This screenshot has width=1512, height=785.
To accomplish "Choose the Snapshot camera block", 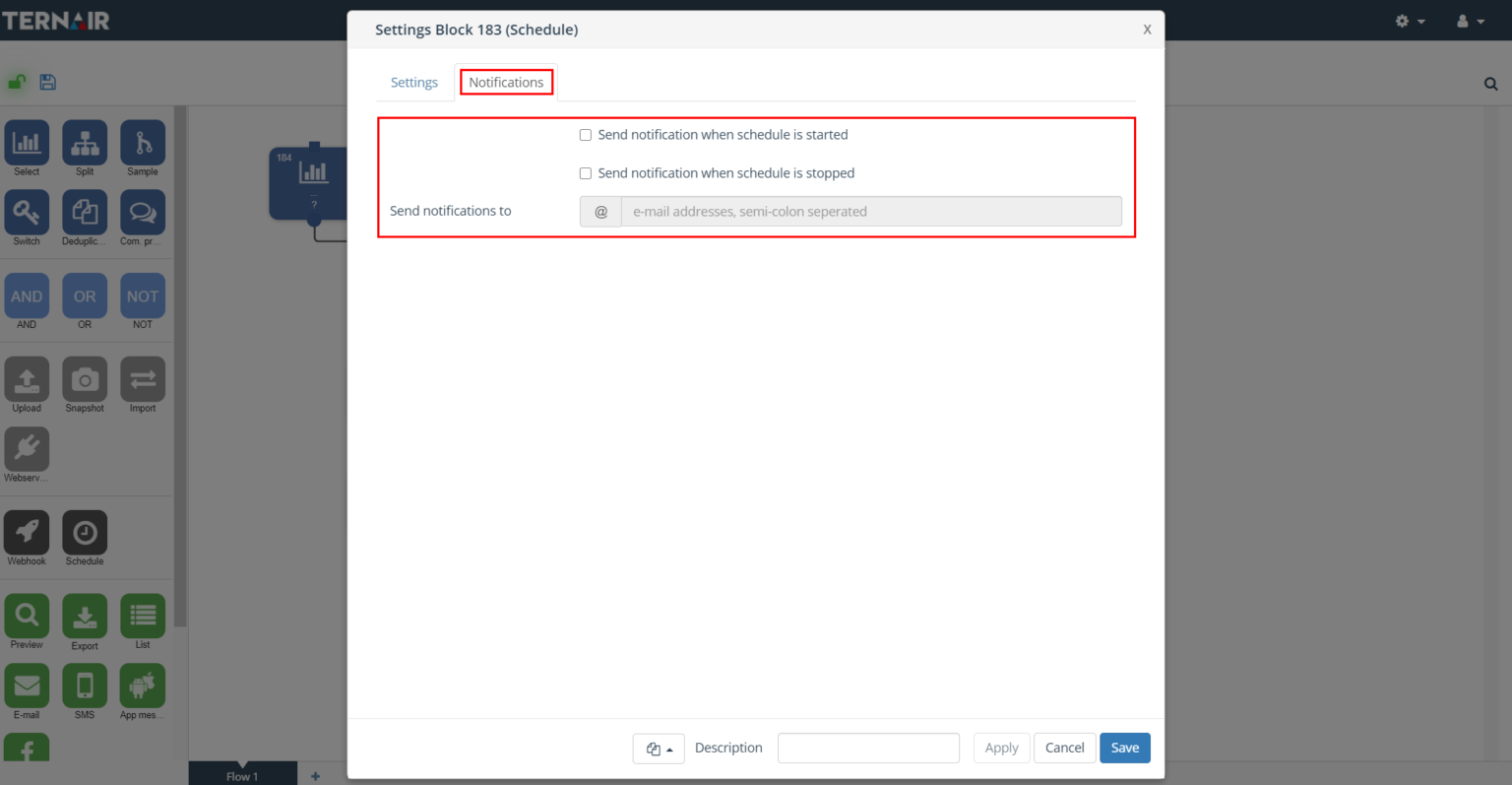I will click(85, 379).
